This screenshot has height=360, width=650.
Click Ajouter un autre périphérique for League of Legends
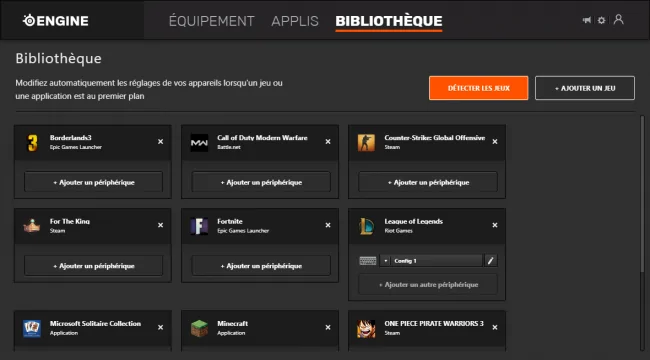point(428,285)
